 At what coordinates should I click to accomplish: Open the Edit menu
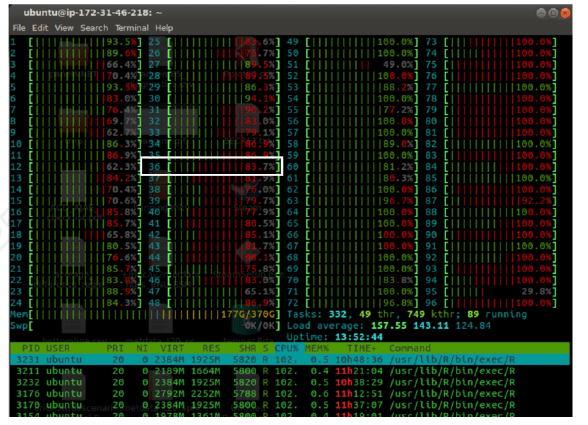[40, 28]
